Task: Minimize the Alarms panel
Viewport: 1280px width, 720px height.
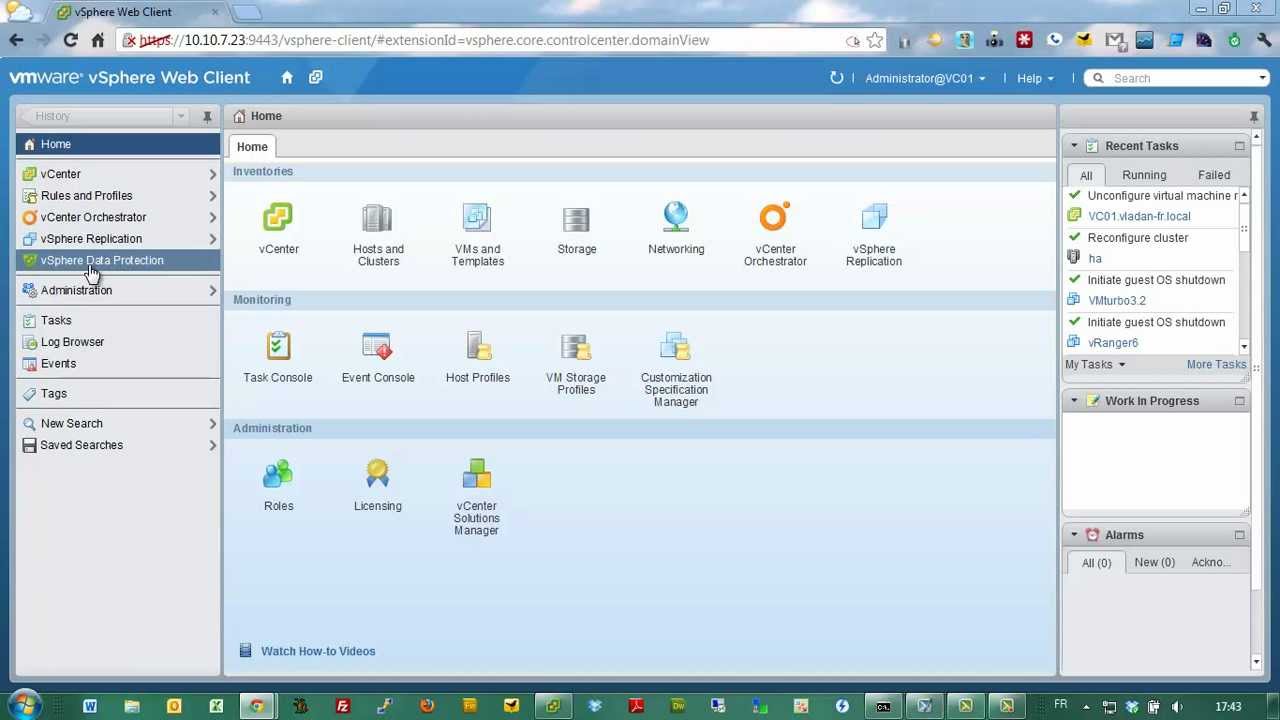Action: [1239, 535]
